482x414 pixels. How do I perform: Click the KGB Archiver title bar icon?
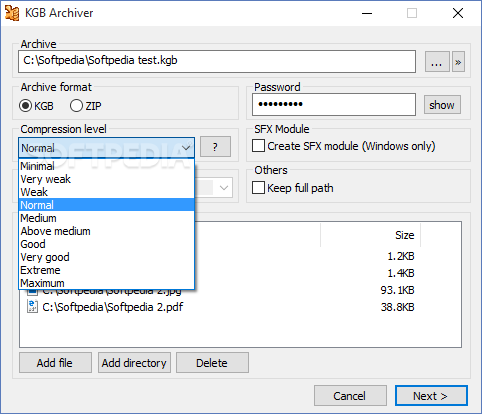(12, 13)
